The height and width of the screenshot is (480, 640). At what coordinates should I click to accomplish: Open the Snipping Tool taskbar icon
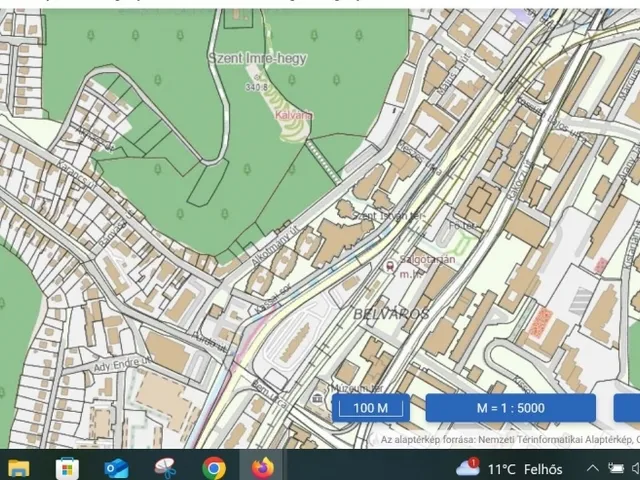point(165,467)
